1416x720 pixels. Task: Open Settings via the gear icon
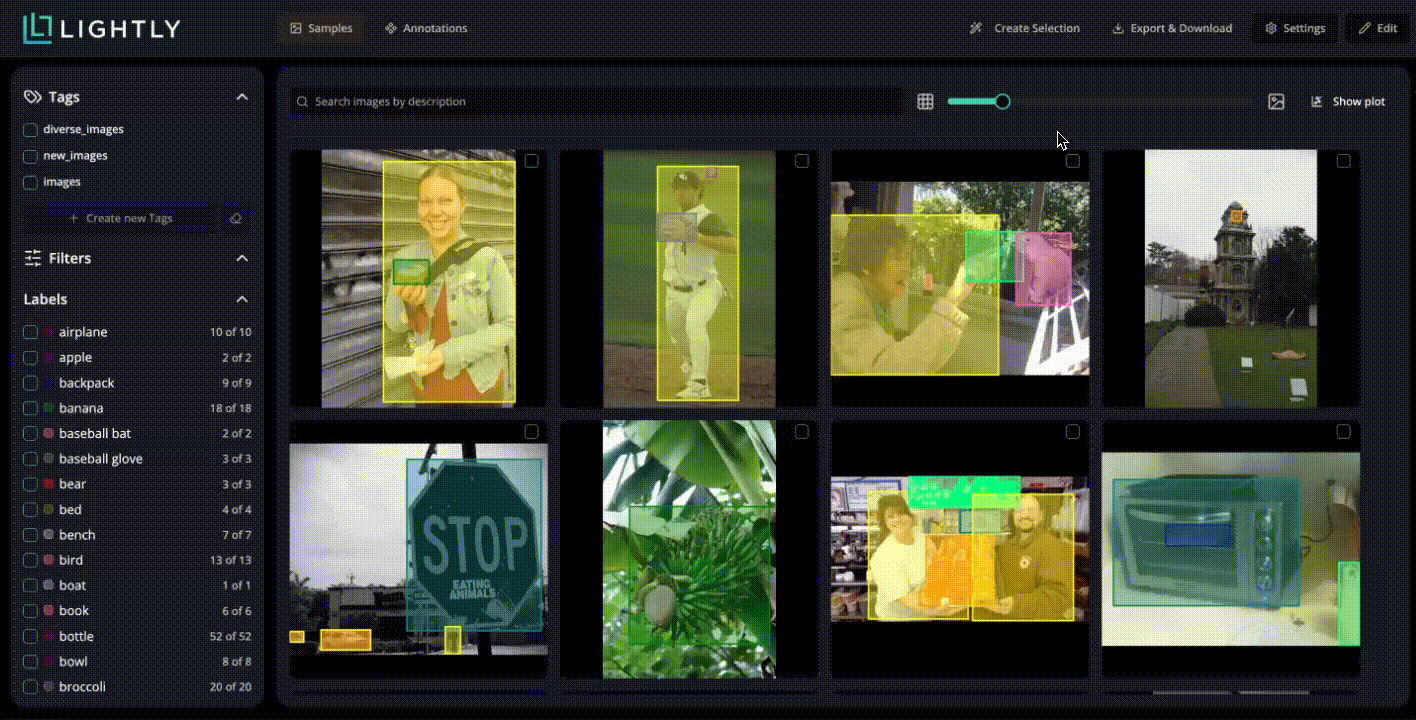(1268, 28)
